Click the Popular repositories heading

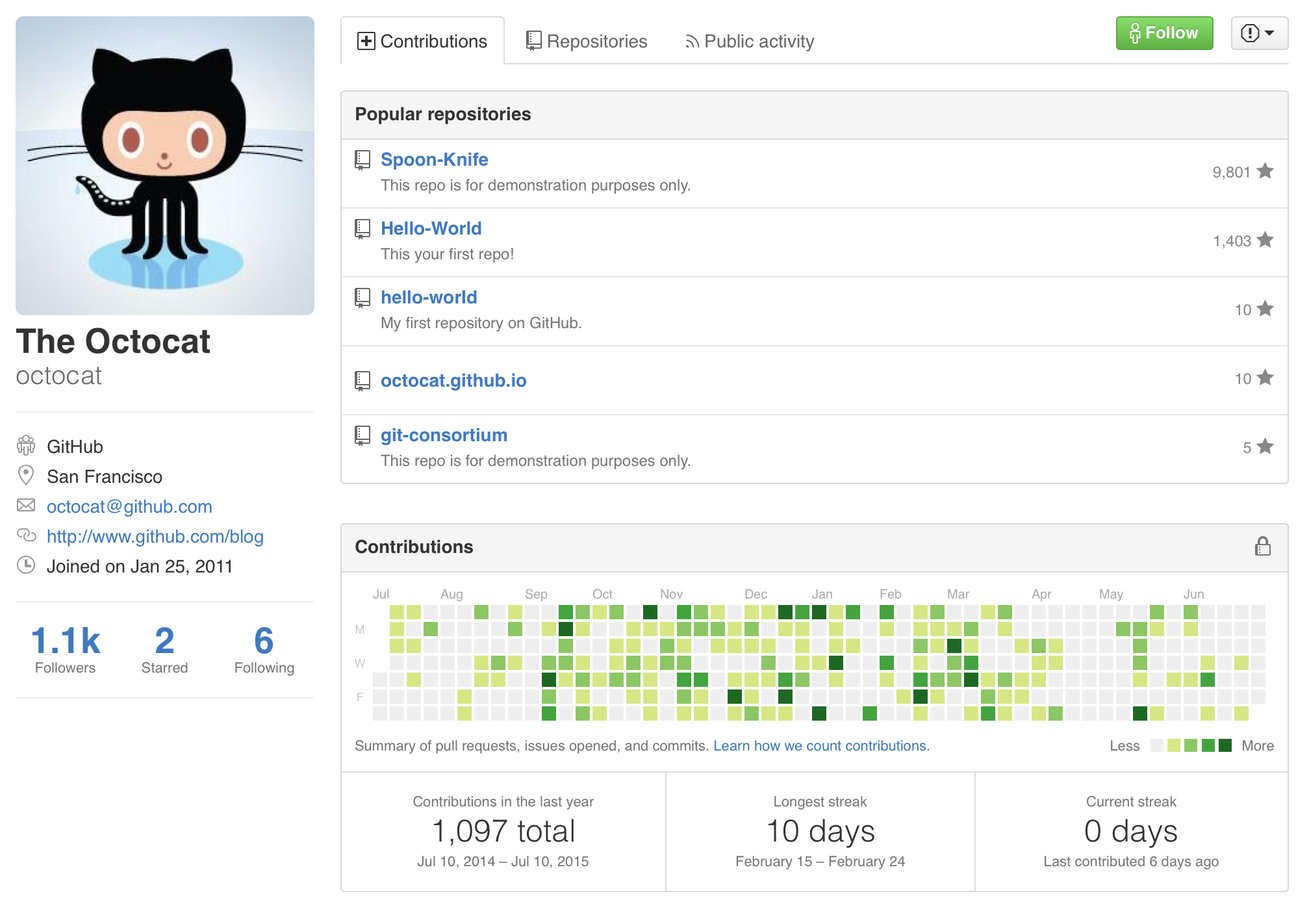coord(443,114)
